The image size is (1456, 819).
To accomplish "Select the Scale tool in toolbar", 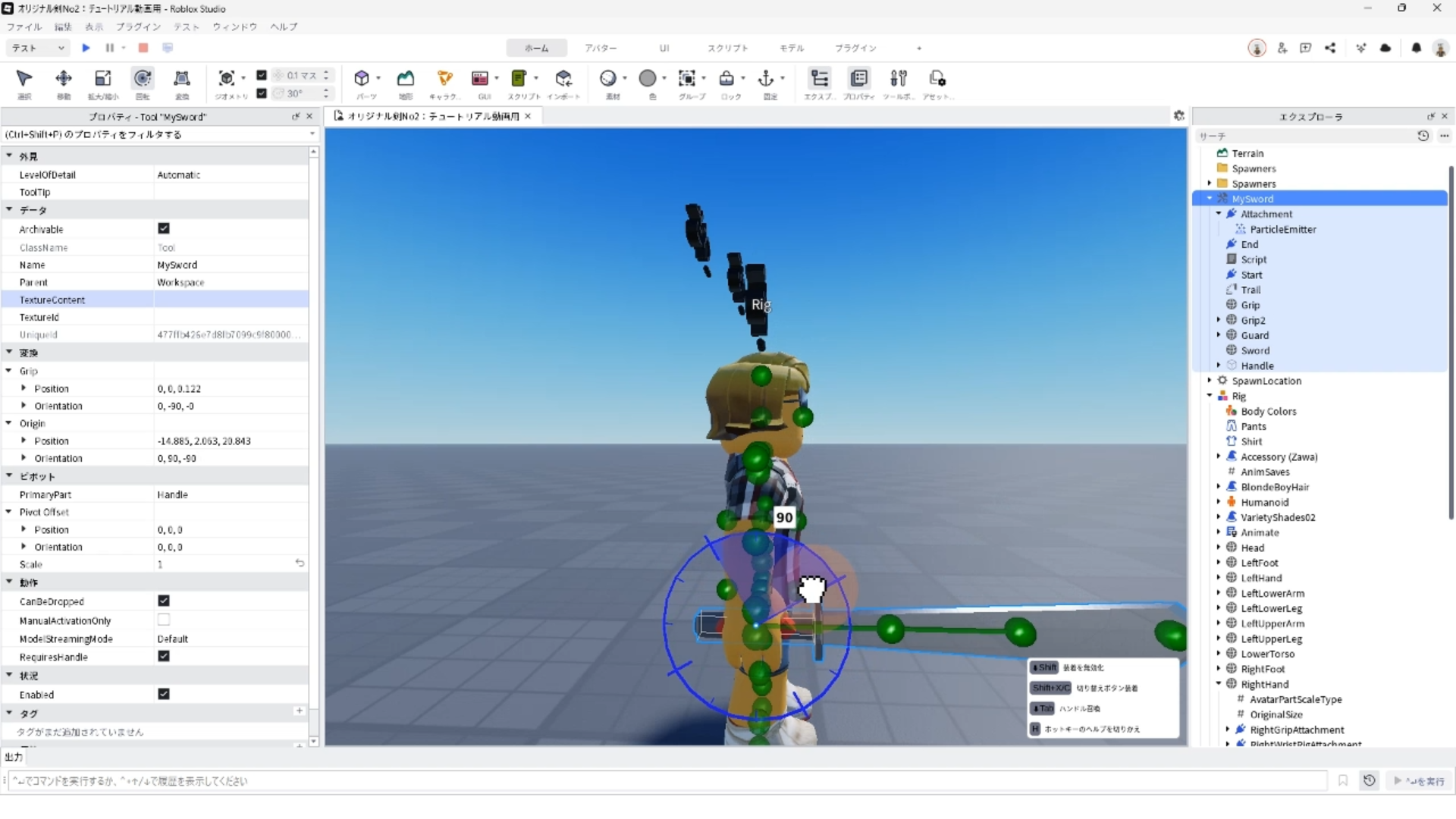I will [x=103, y=79].
